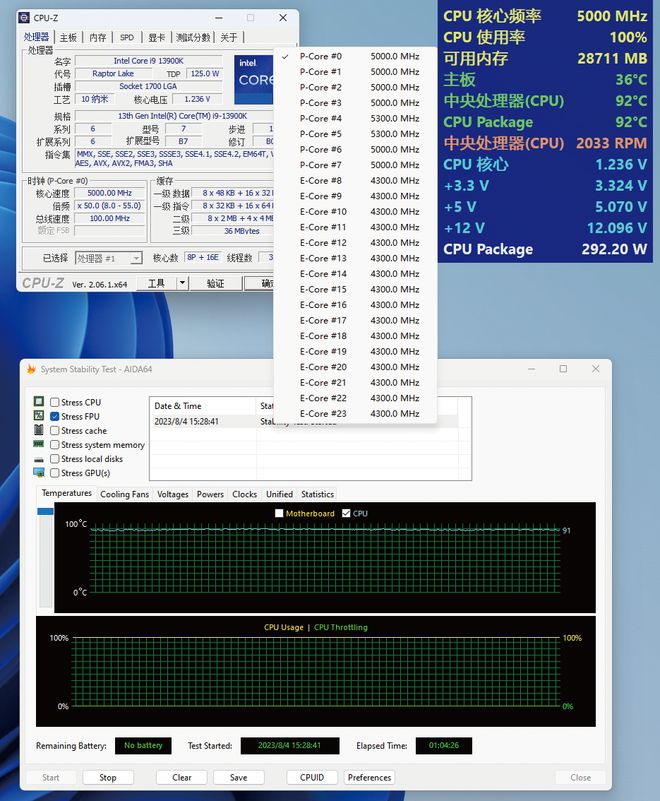660x801 pixels.
Task: Select P-Core #0 in the clock menu
Action: (x=355, y=56)
